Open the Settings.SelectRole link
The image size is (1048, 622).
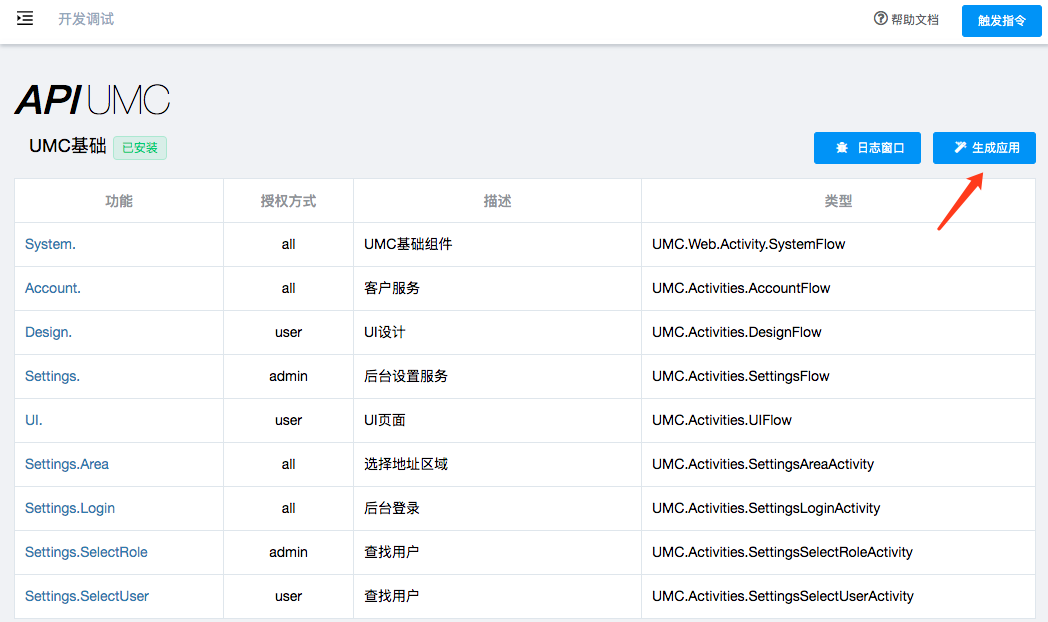(x=86, y=552)
